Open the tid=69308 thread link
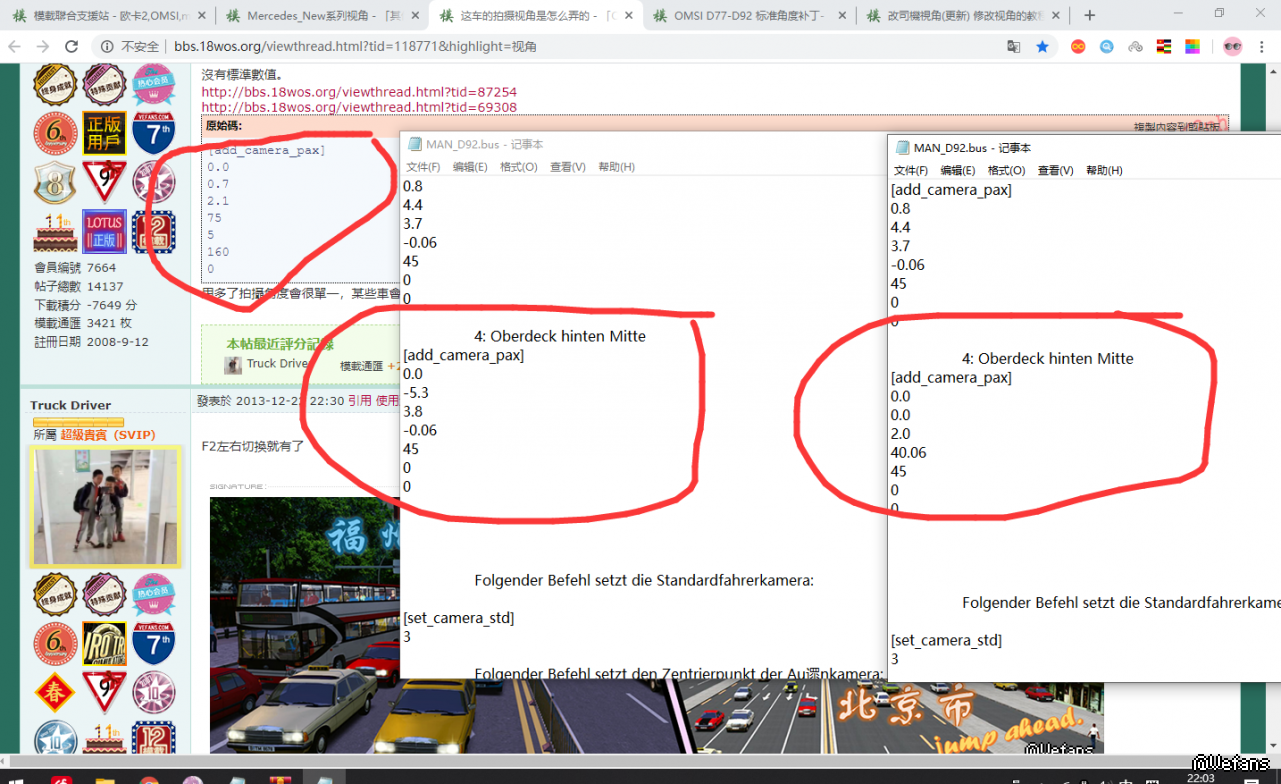Screen dimensions: 1281x784 click(x=359, y=107)
